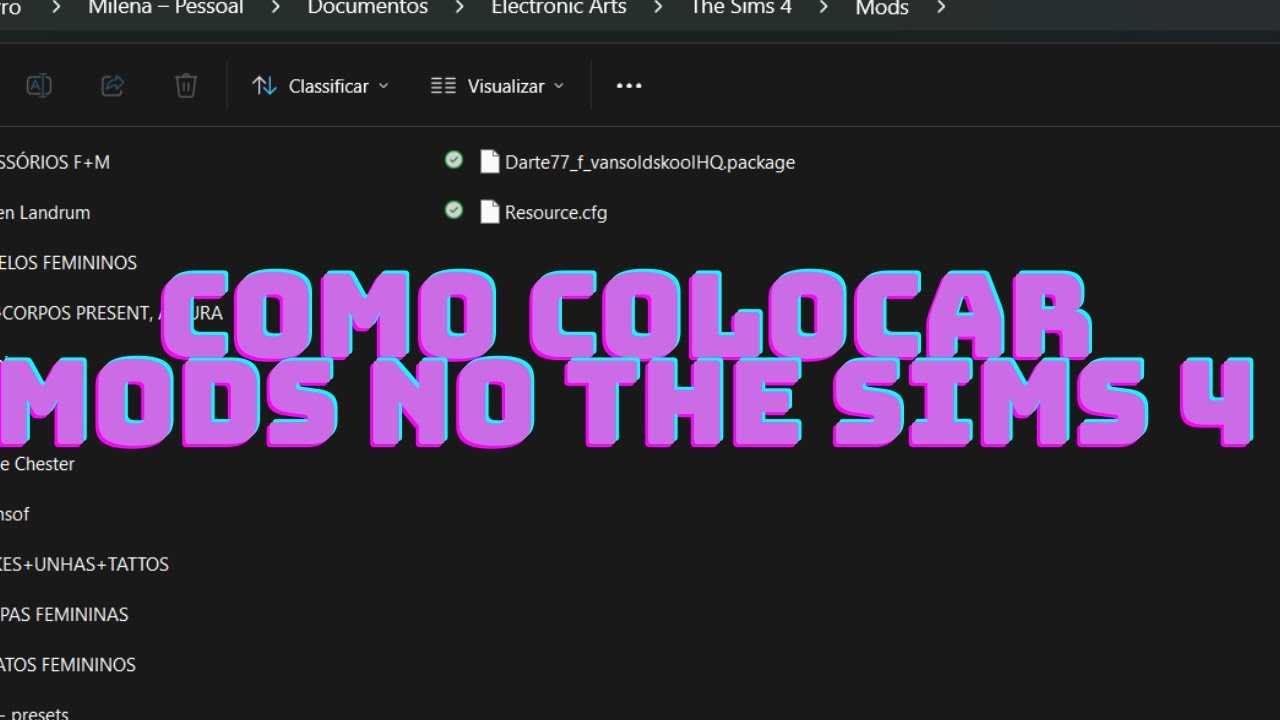Expand the chevron after Electronic Arts
Image resolution: width=1280 pixels, height=720 pixels.
click(x=658, y=8)
